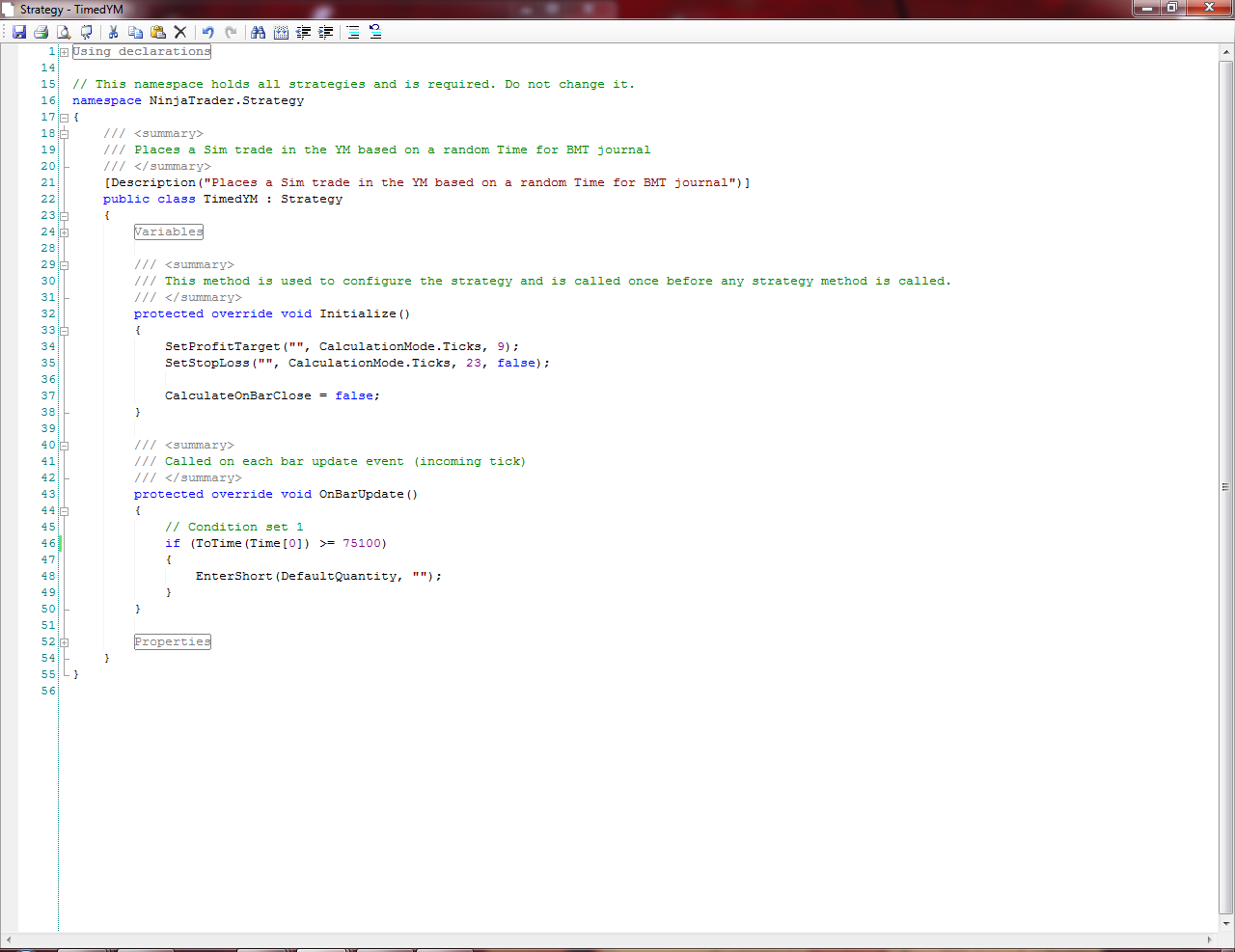Click line number 46 in the gutter
This screenshot has width=1235, height=952.
pyautogui.click(x=48, y=544)
